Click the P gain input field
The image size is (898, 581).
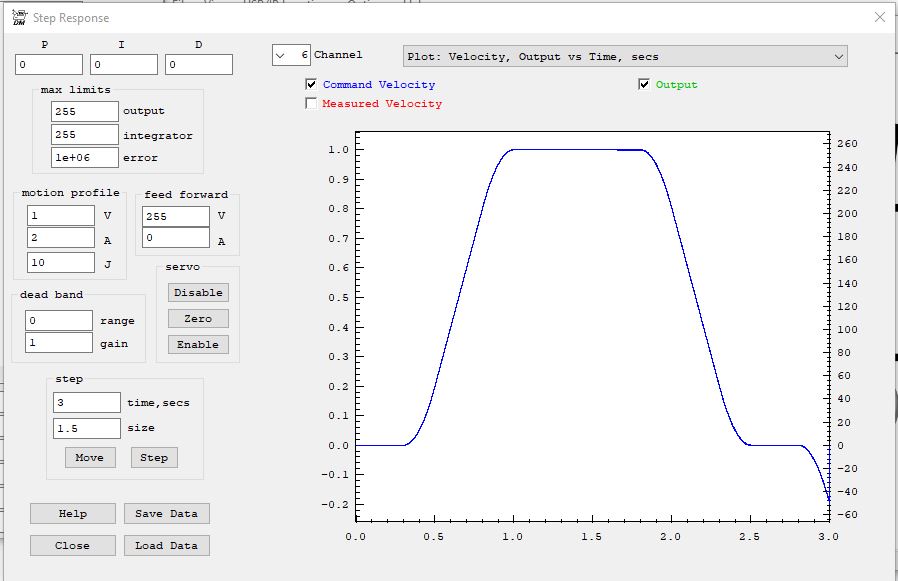pos(49,65)
